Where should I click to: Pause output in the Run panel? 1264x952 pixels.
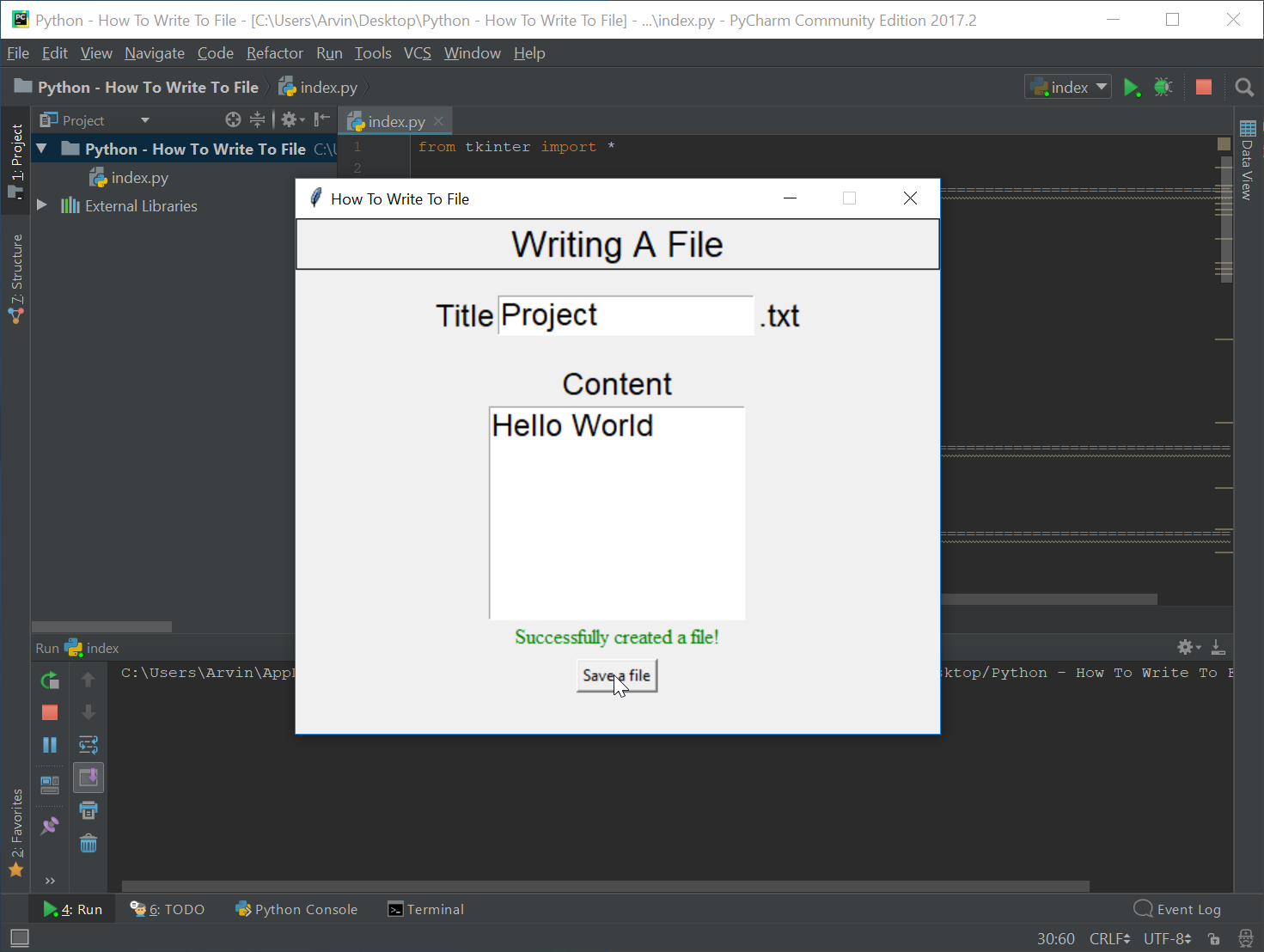pyautogui.click(x=50, y=745)
